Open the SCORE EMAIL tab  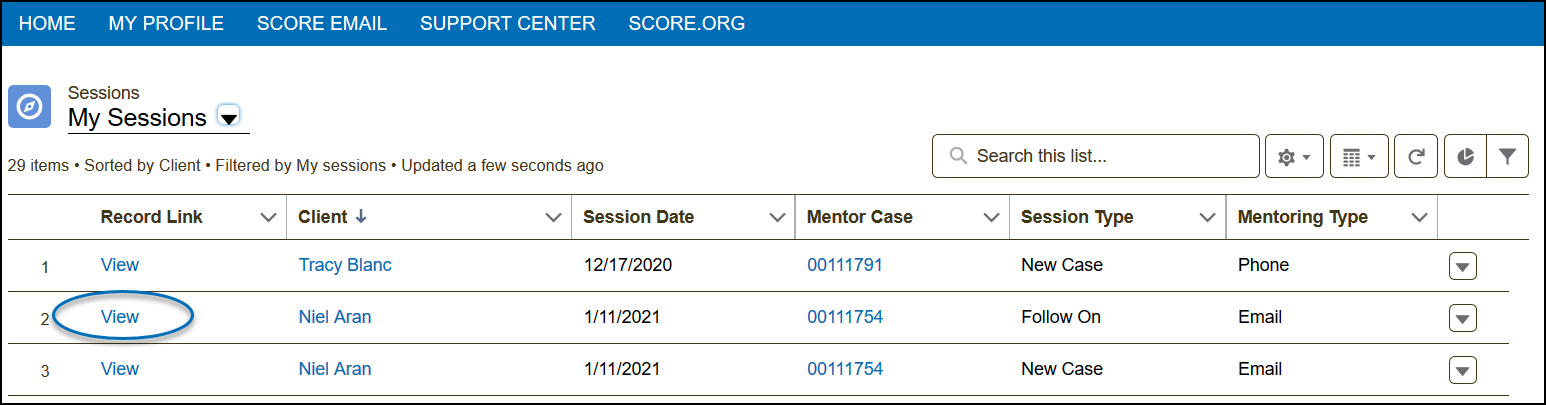click(321, 23)
